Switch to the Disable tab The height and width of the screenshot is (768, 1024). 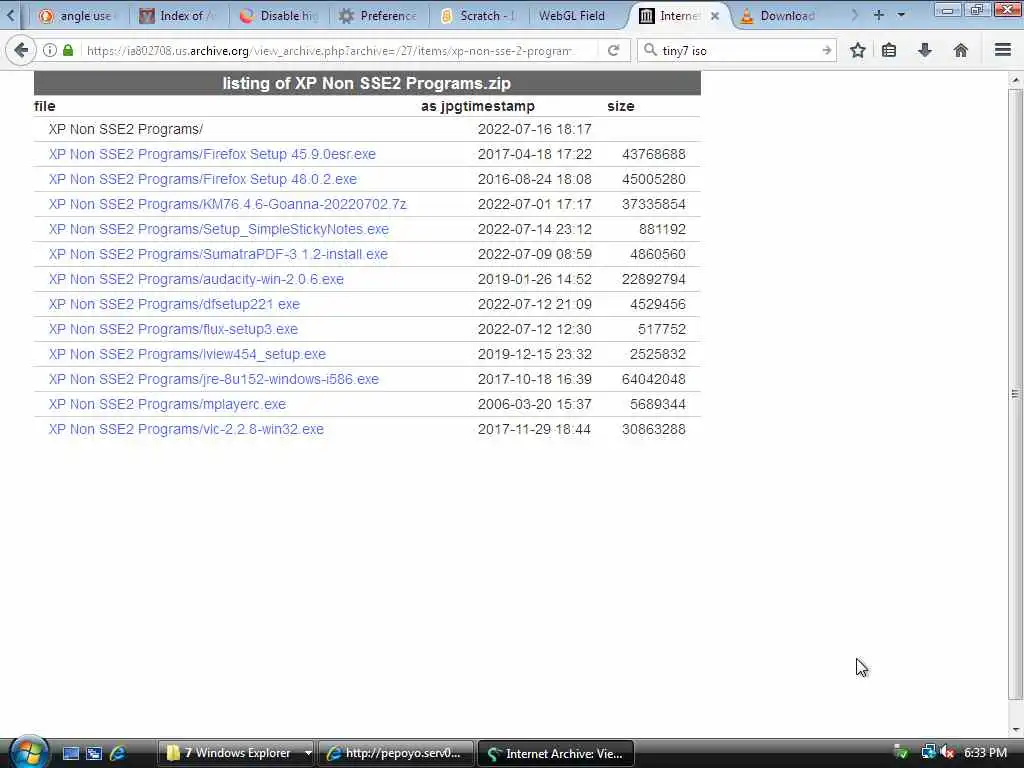tap(279, 16)
